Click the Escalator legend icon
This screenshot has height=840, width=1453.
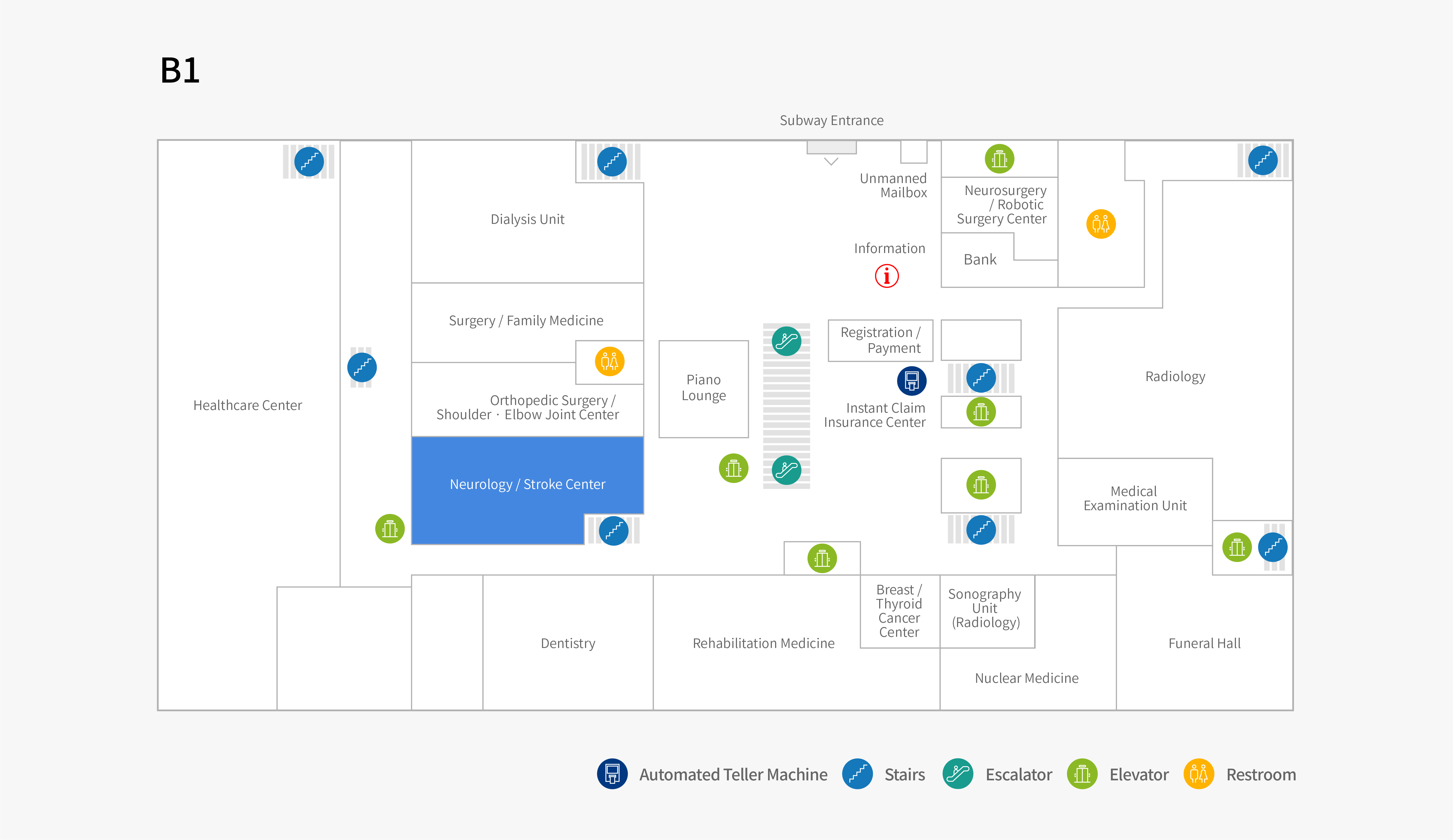[958, 774]
